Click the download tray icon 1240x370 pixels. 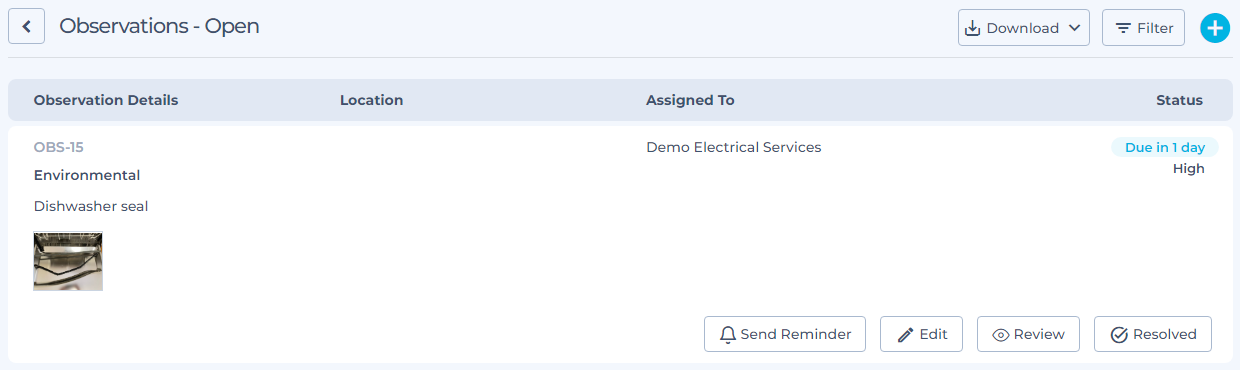point(972,28)
